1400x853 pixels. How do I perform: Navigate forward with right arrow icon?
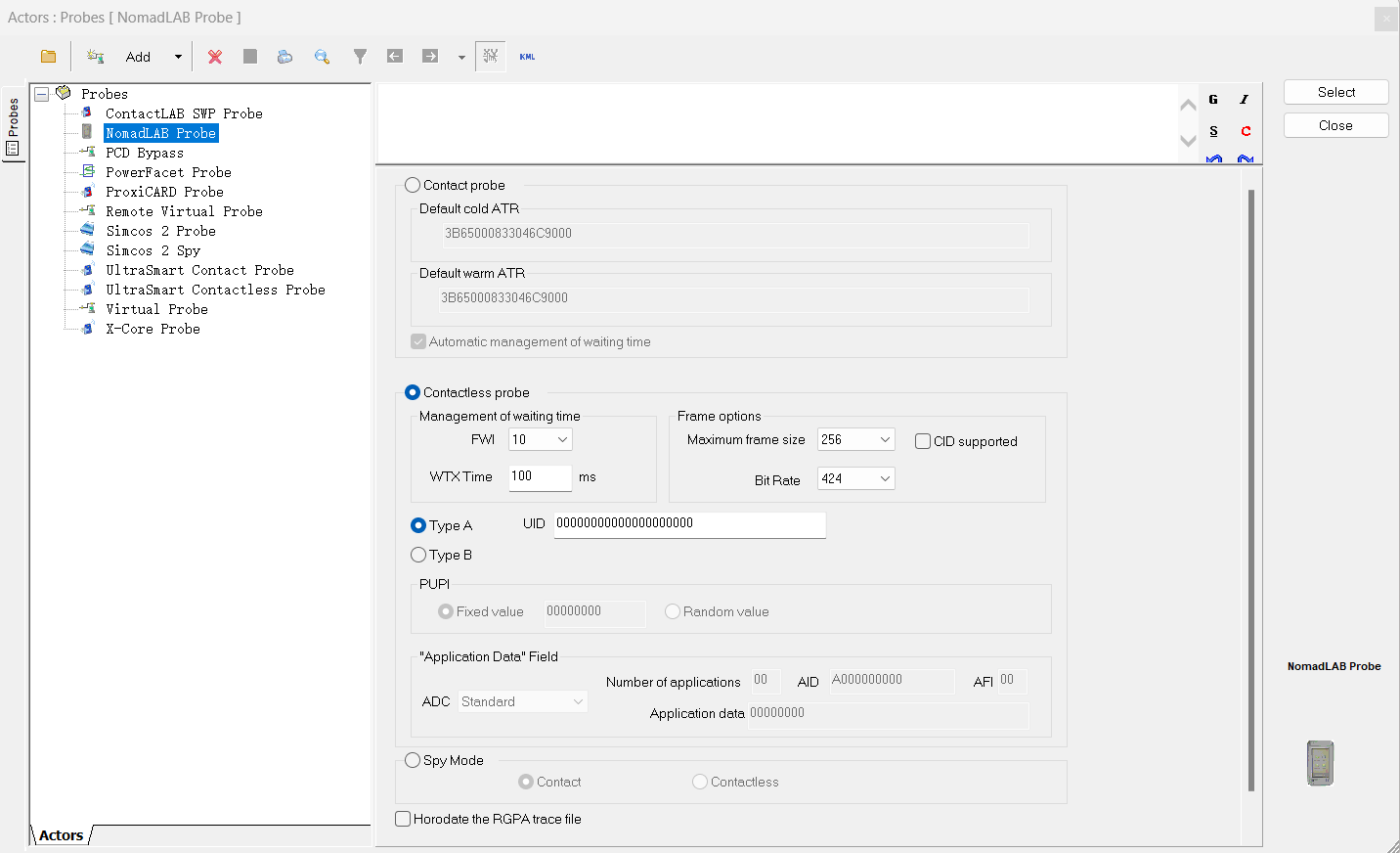coord(430,57)
